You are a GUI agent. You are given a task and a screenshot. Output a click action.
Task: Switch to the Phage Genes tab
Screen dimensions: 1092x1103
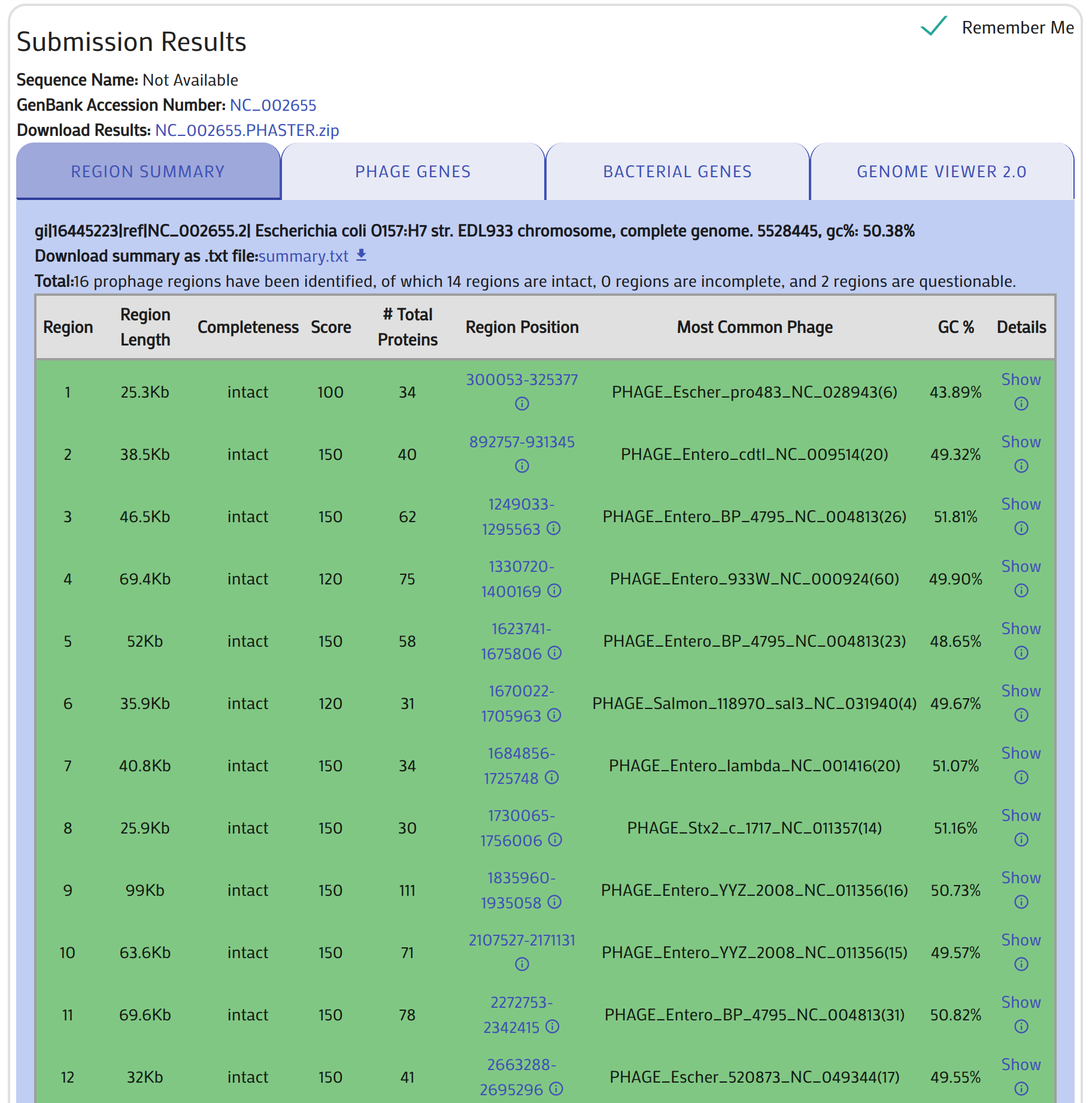(x=412, y=172)
